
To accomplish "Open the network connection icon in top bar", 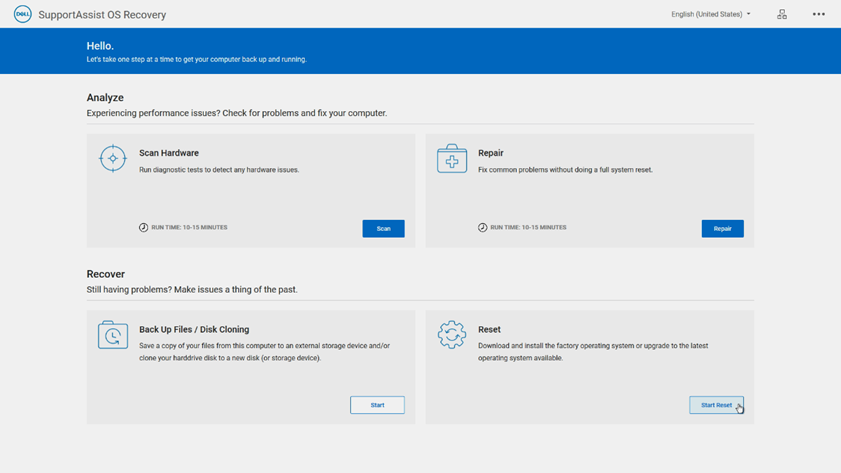I will pos(782,14).
